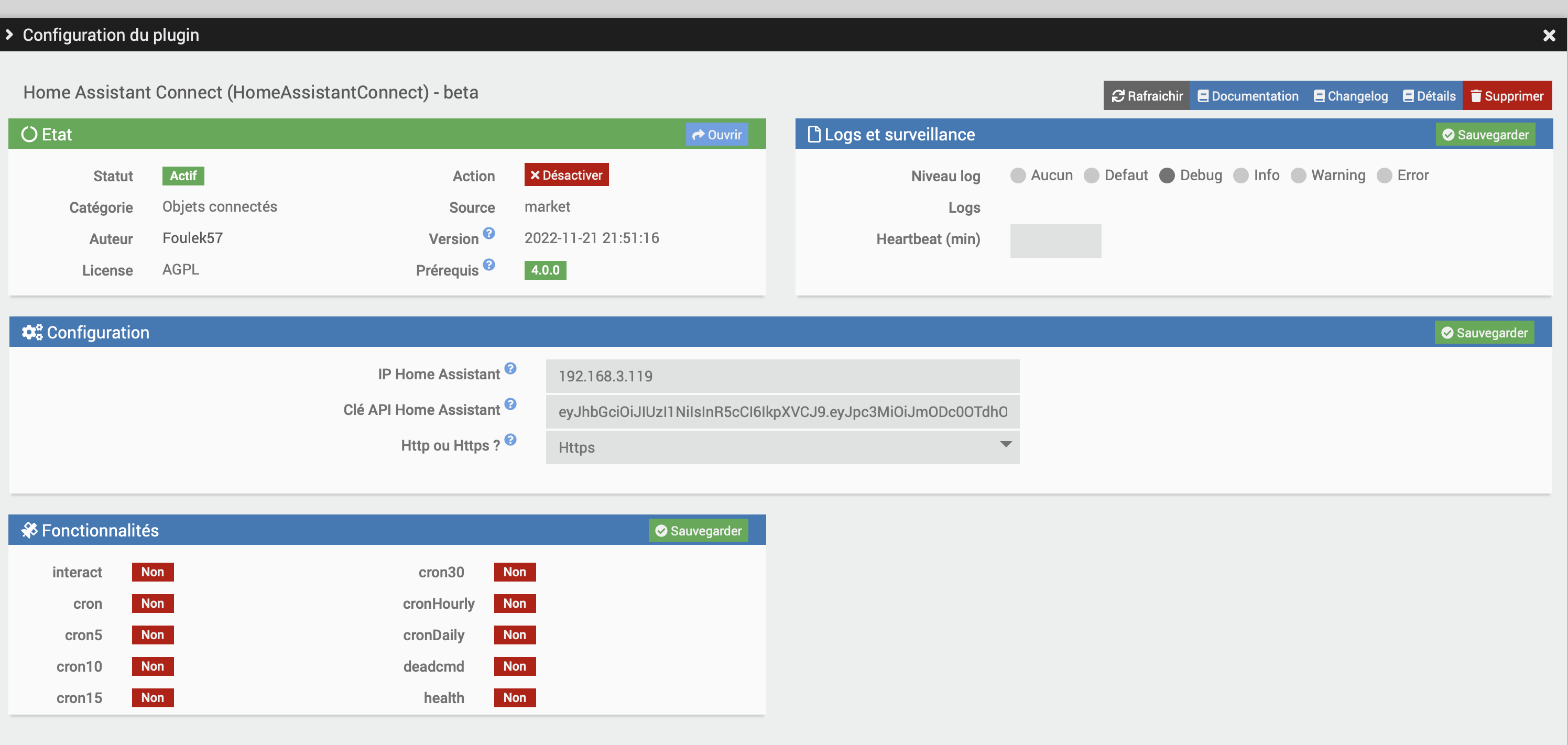Open the Détails page

tap(1429, 95)
